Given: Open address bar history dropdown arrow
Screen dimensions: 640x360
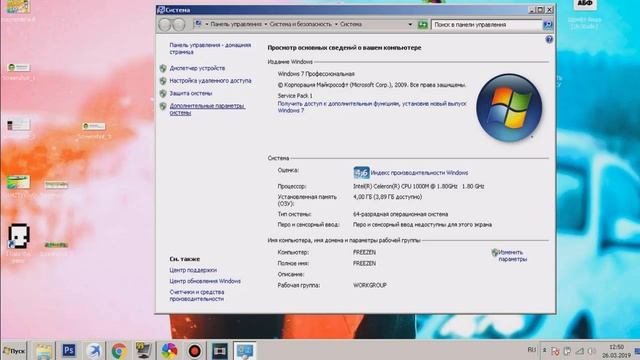Looking at the screenshot, I should [x=410, y=24].
